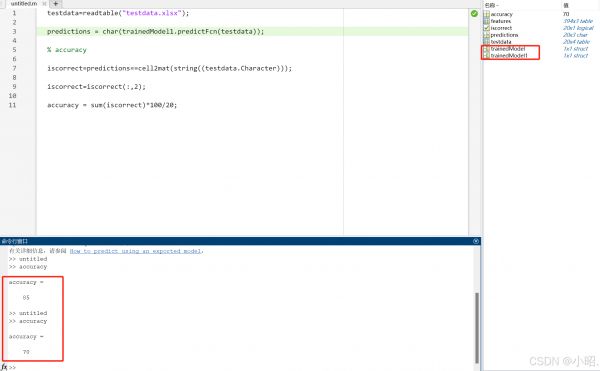Image resolution: width=600 pixels, height=371 pixels.
Task: Click the accuracy value 70 in Workspace
Action: tap(566, 14)
